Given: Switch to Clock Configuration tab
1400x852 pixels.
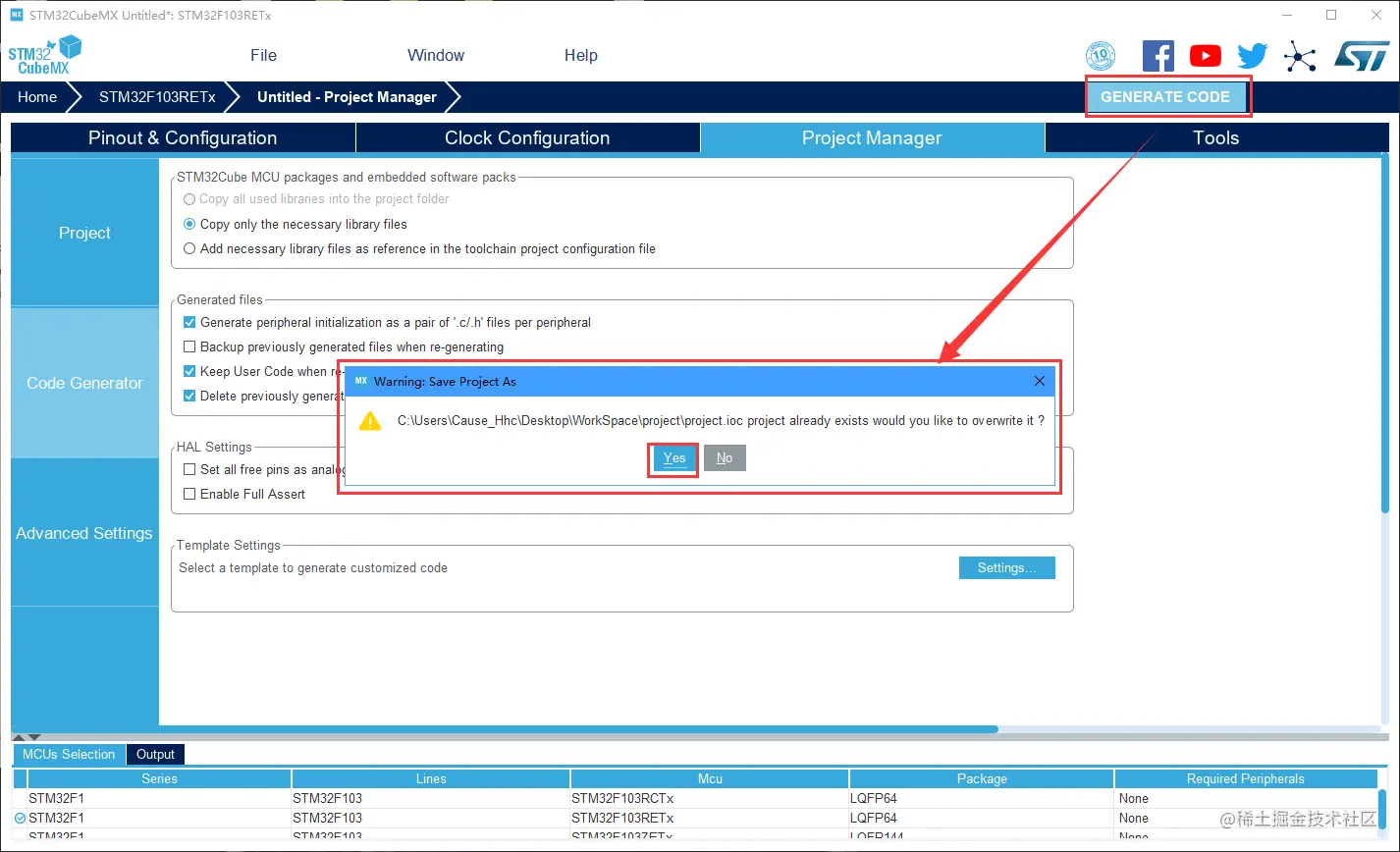Looking at the screenshot, I should (x=527, y=137).
